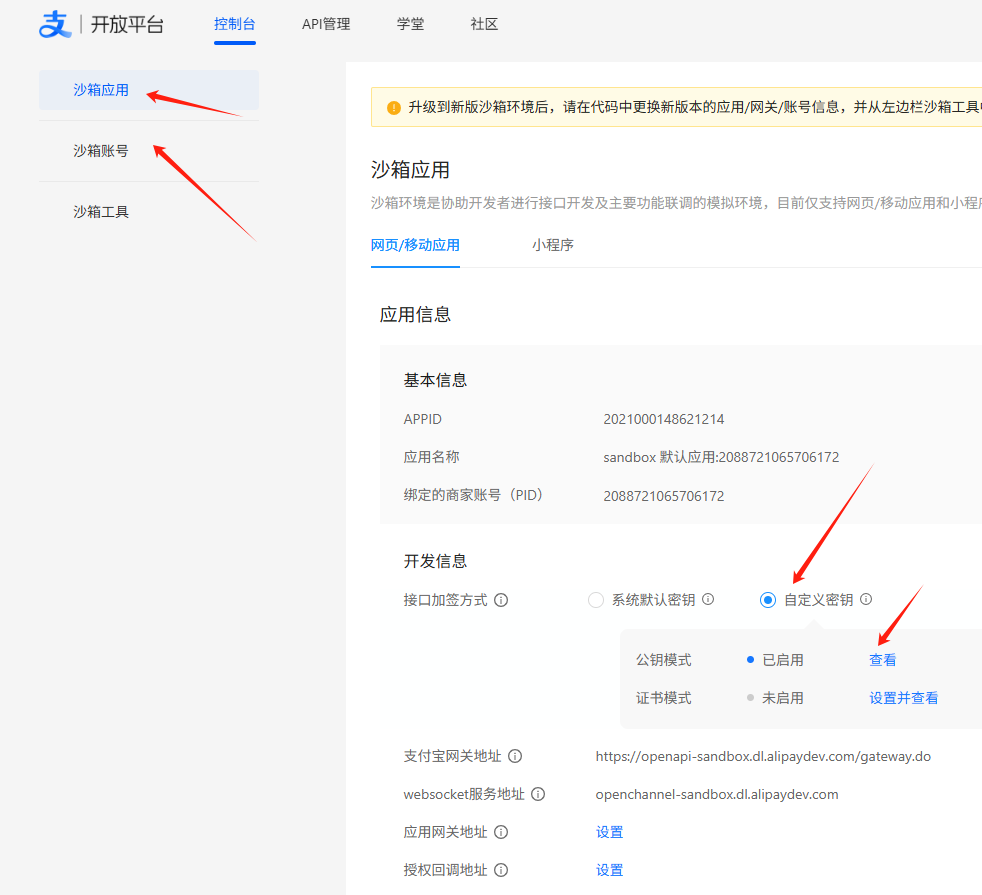Open 社区 in top navigation
The width and height of the screenshot is (982, 895).
(484, 24)
